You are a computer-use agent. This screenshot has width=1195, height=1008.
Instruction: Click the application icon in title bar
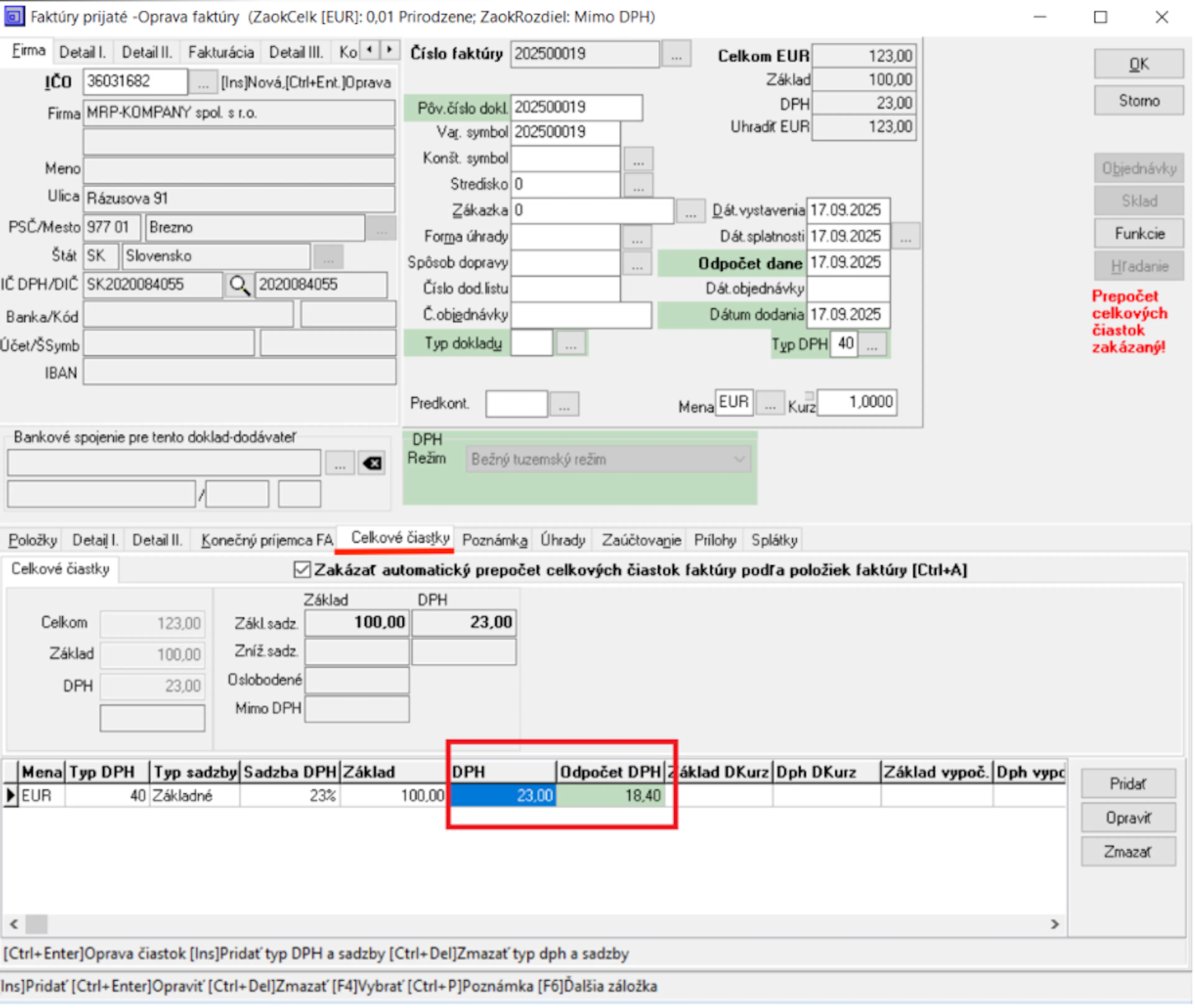pos(14,16)
